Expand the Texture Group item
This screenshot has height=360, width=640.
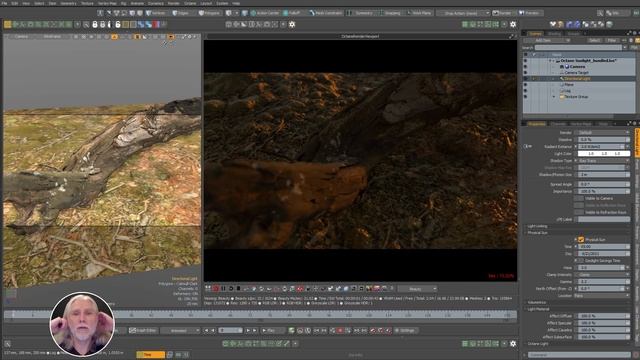tap(554, 97)
